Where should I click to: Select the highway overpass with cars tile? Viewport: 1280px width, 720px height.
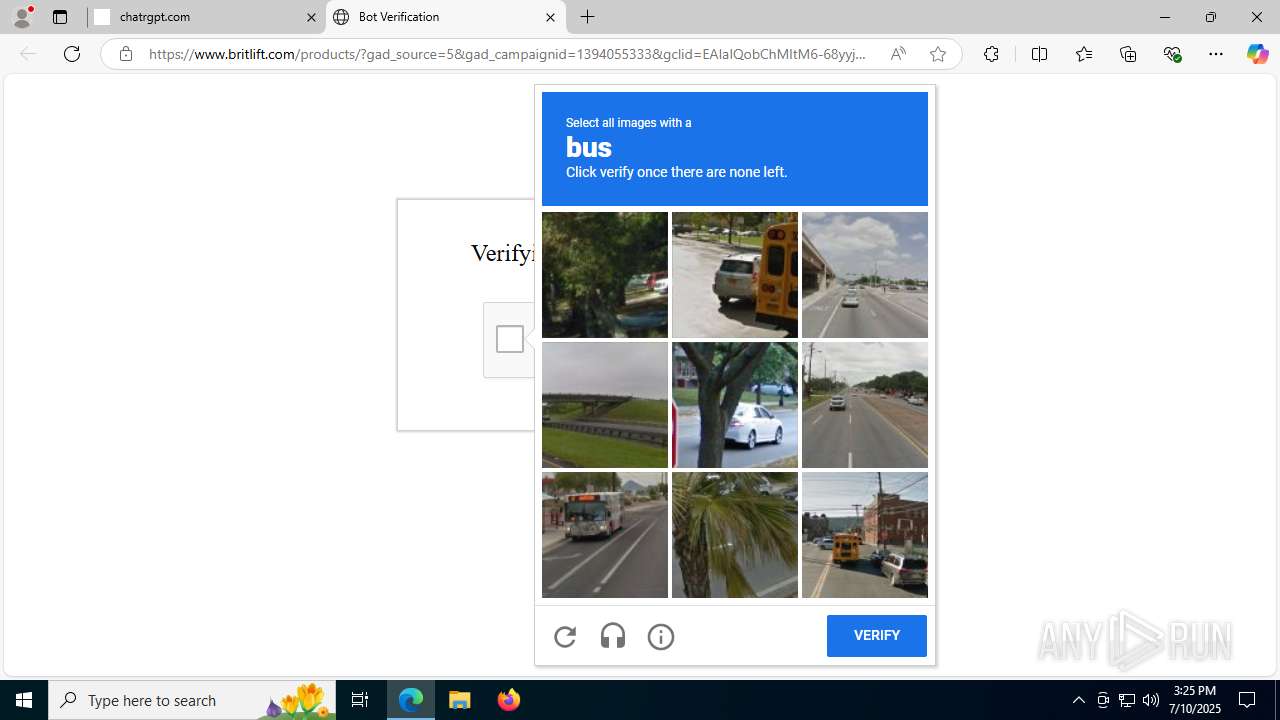click(x=865, y=275)
